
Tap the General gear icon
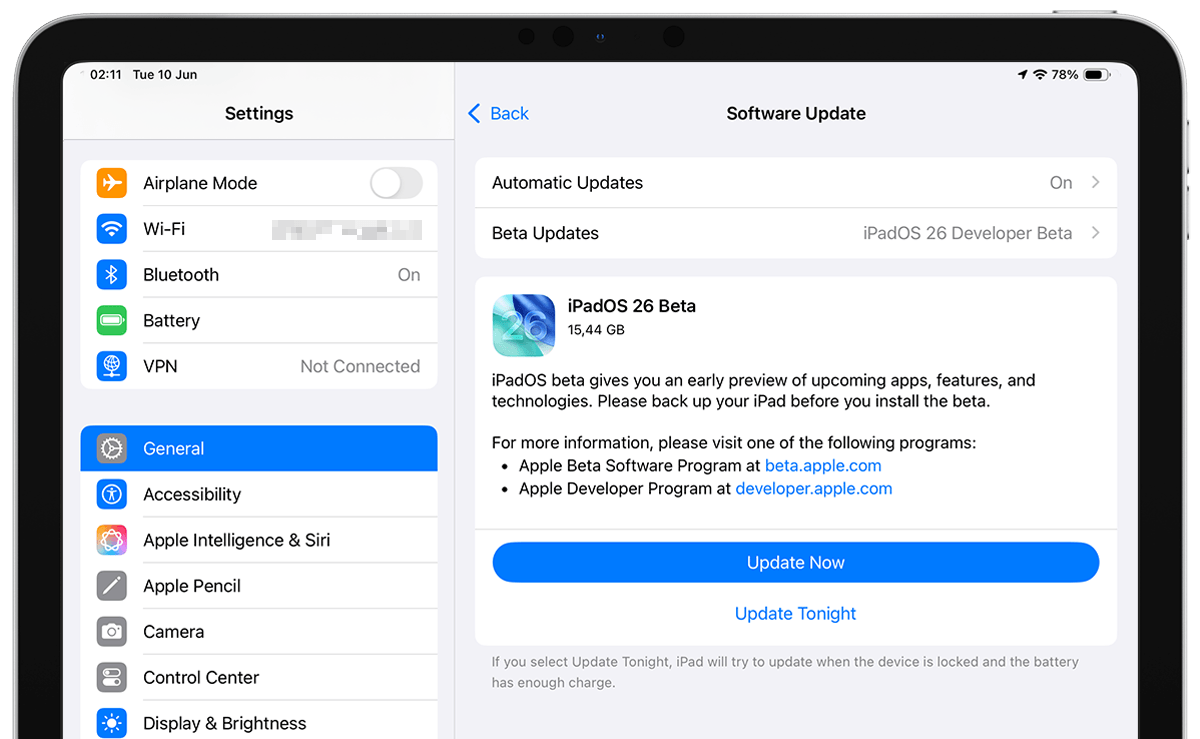[x=112, y=448]
